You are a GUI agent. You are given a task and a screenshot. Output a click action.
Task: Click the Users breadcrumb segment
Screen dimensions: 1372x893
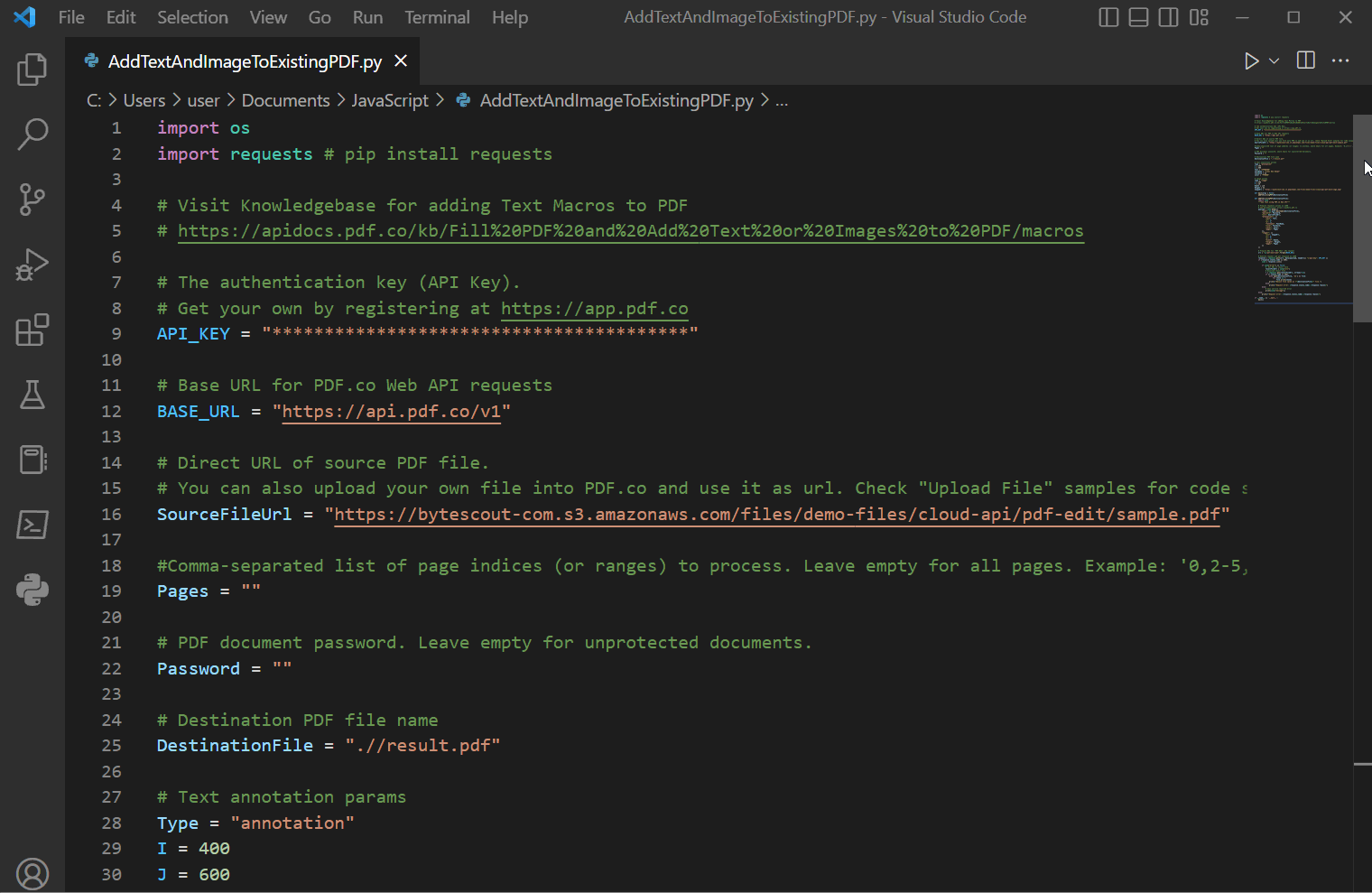click(x=144, y=100)
